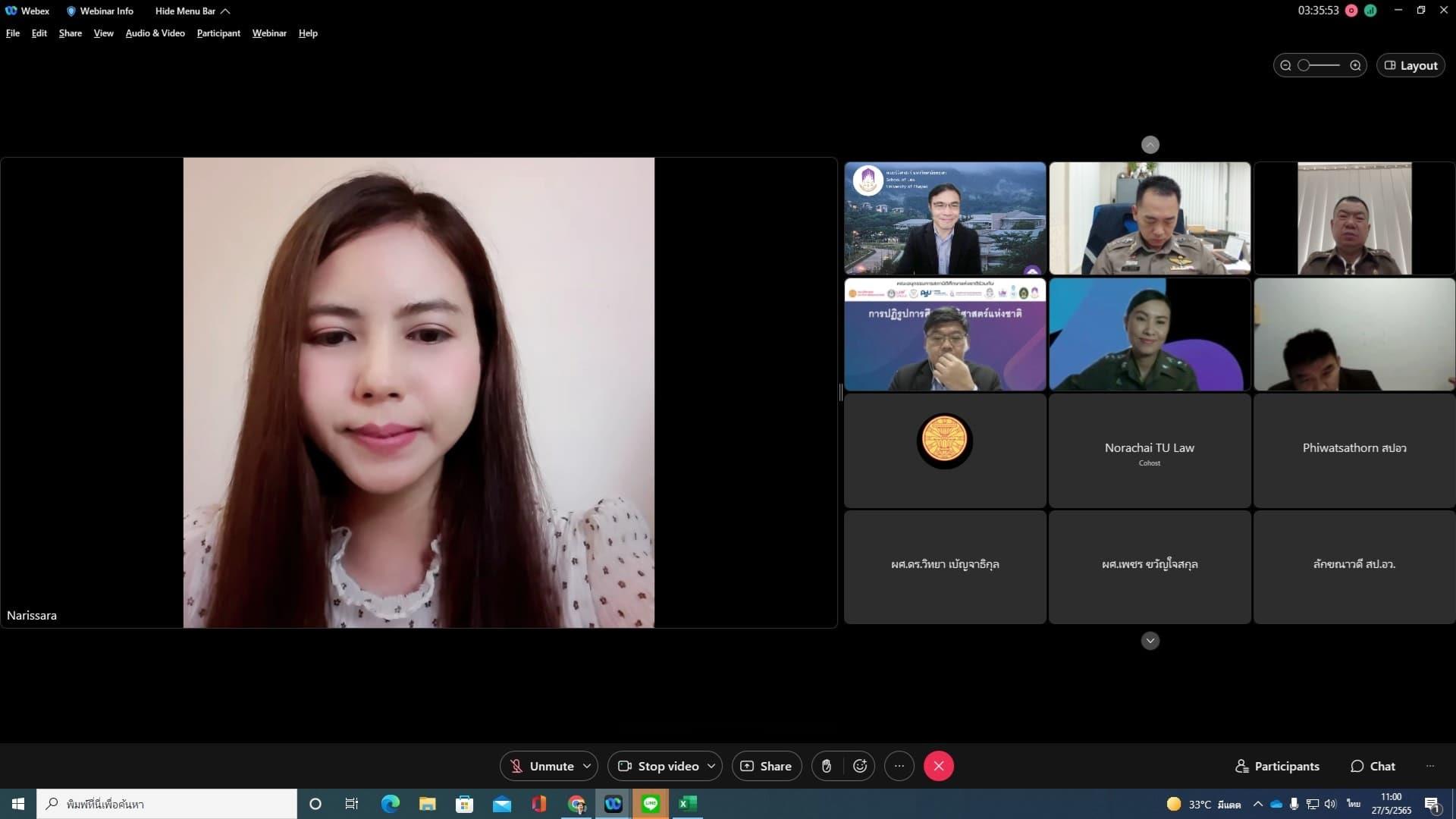Open the Webinar menu
Screen dimensions: 1456x819
(269, 33)
